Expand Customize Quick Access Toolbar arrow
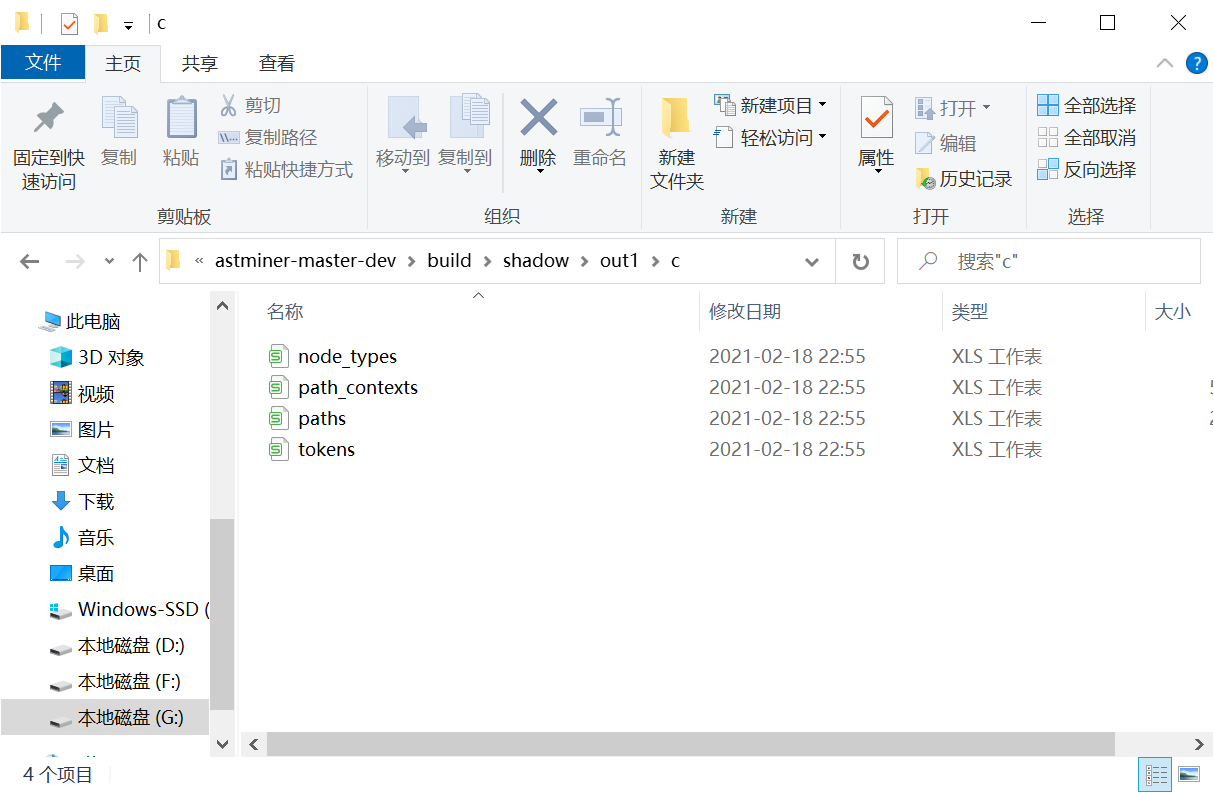1214x793 pixels. 129,25
